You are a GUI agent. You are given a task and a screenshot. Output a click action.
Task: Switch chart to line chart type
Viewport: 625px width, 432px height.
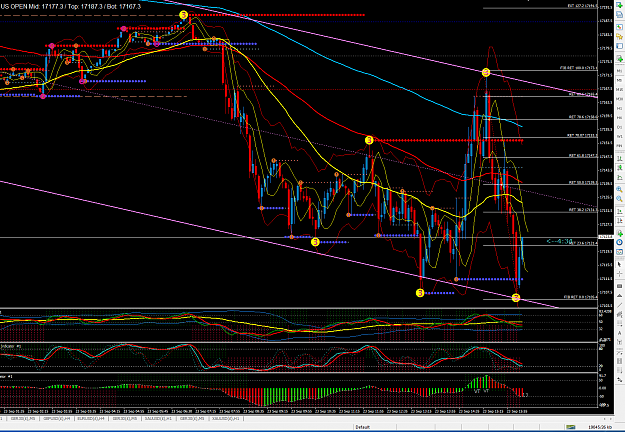(620, 178)
